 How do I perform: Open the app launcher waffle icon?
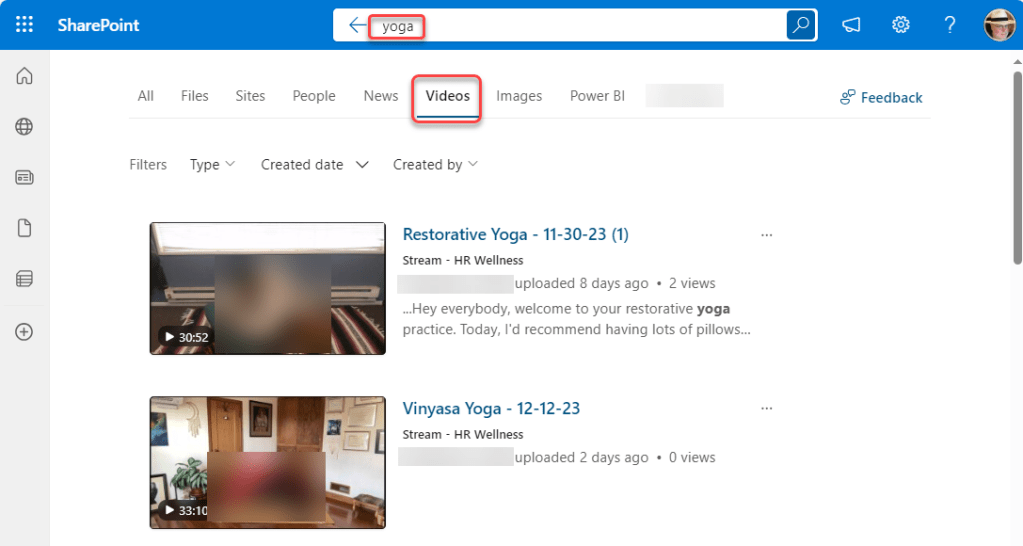tap(25, 25)
